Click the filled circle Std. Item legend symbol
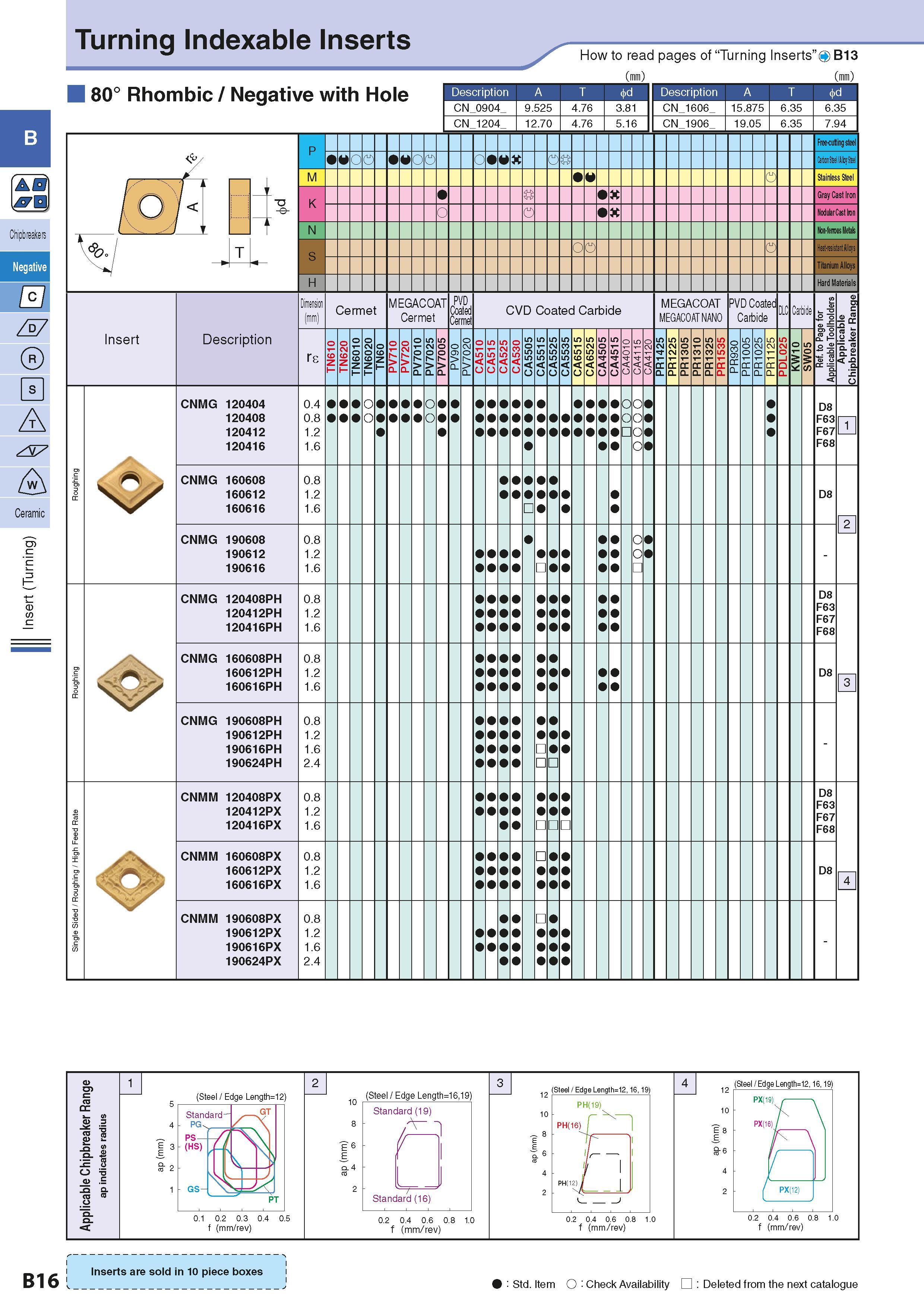This screenshot has width=924, height=1307. [496, 1284]
